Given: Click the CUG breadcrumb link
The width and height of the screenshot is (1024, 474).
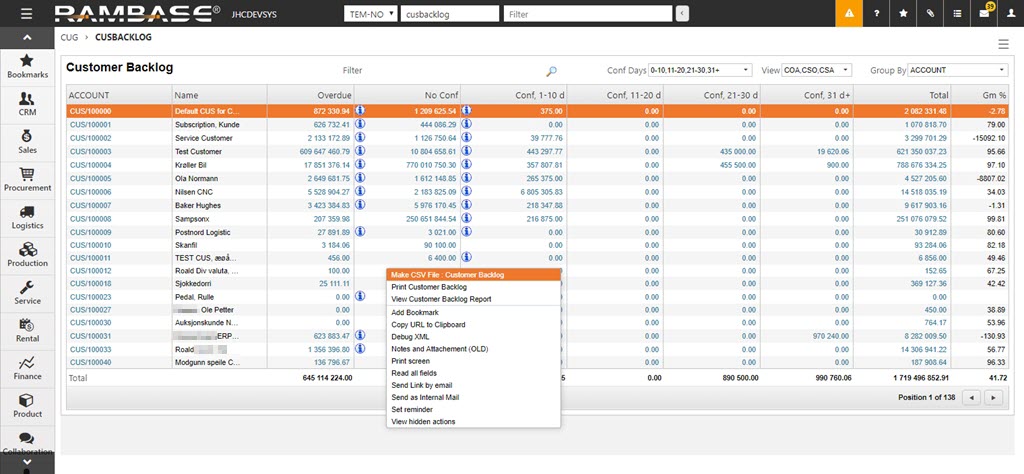Looking at the screenshot, I should click(x=69, y=38).
